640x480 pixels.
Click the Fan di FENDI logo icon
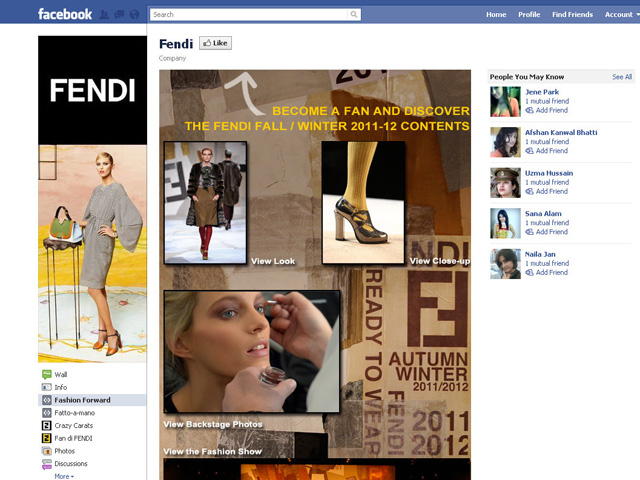[47, 438]
